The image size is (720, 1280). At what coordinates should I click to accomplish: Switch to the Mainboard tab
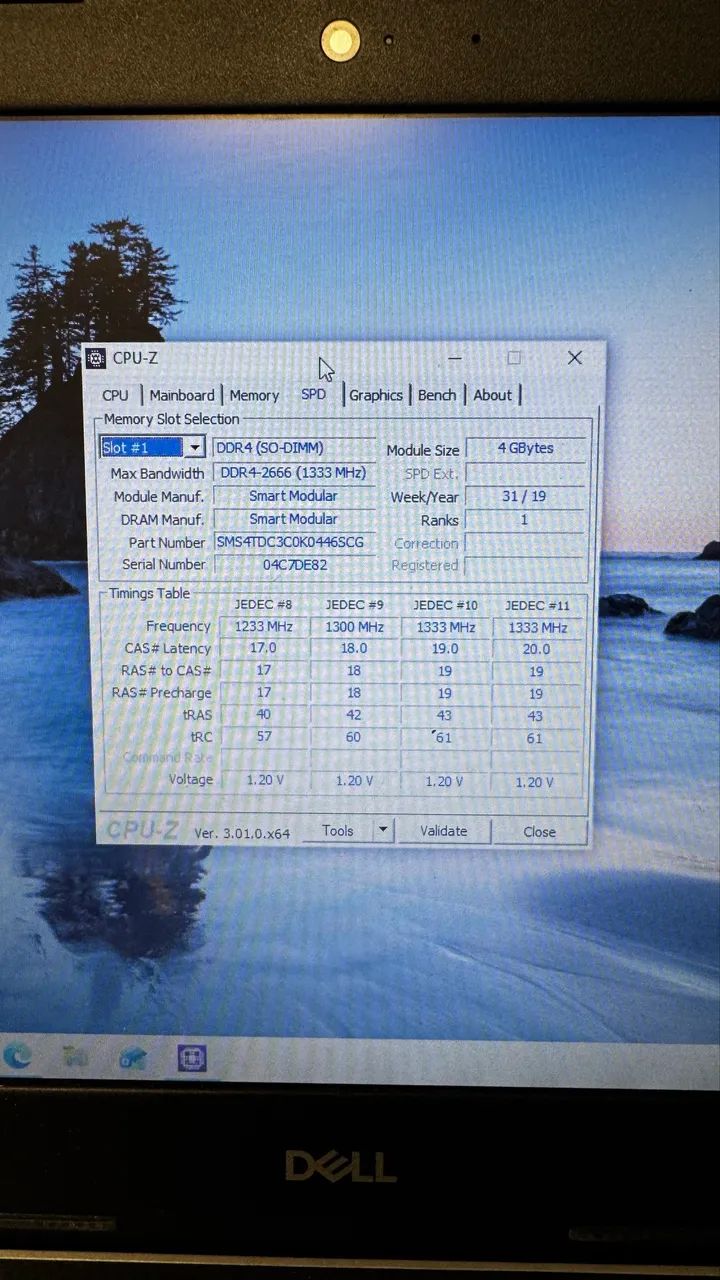point(182,395)
